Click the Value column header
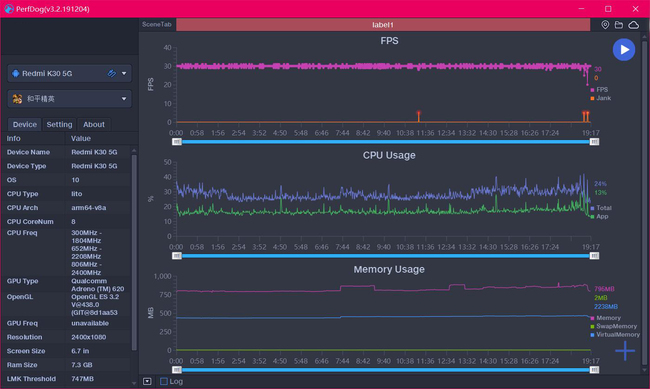 pos(81,139)
